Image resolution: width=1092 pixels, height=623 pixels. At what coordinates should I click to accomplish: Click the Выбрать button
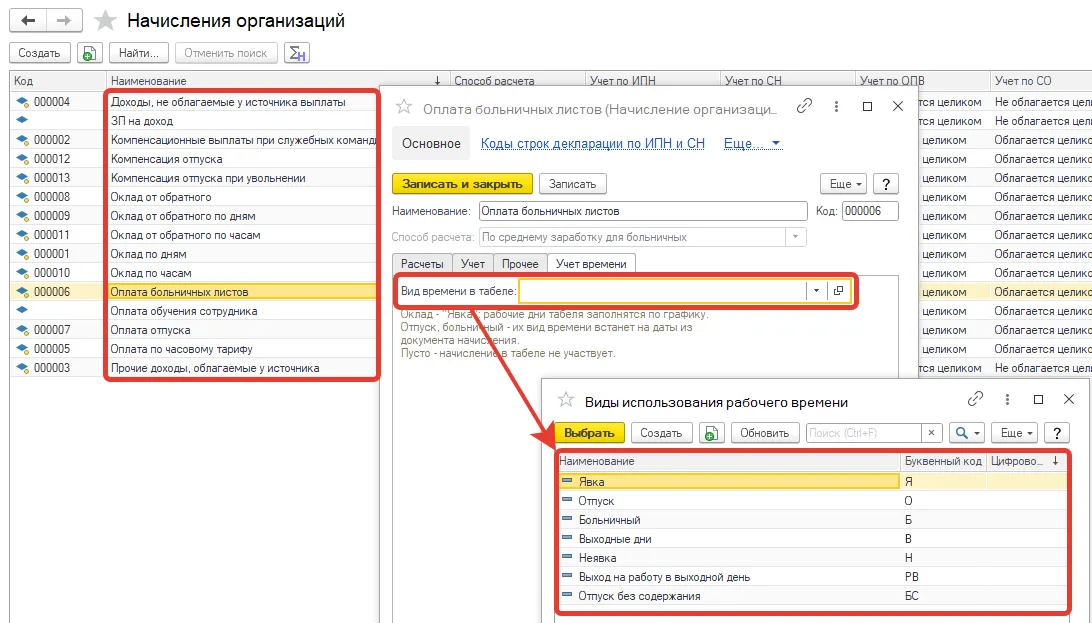tap(589, 433)
